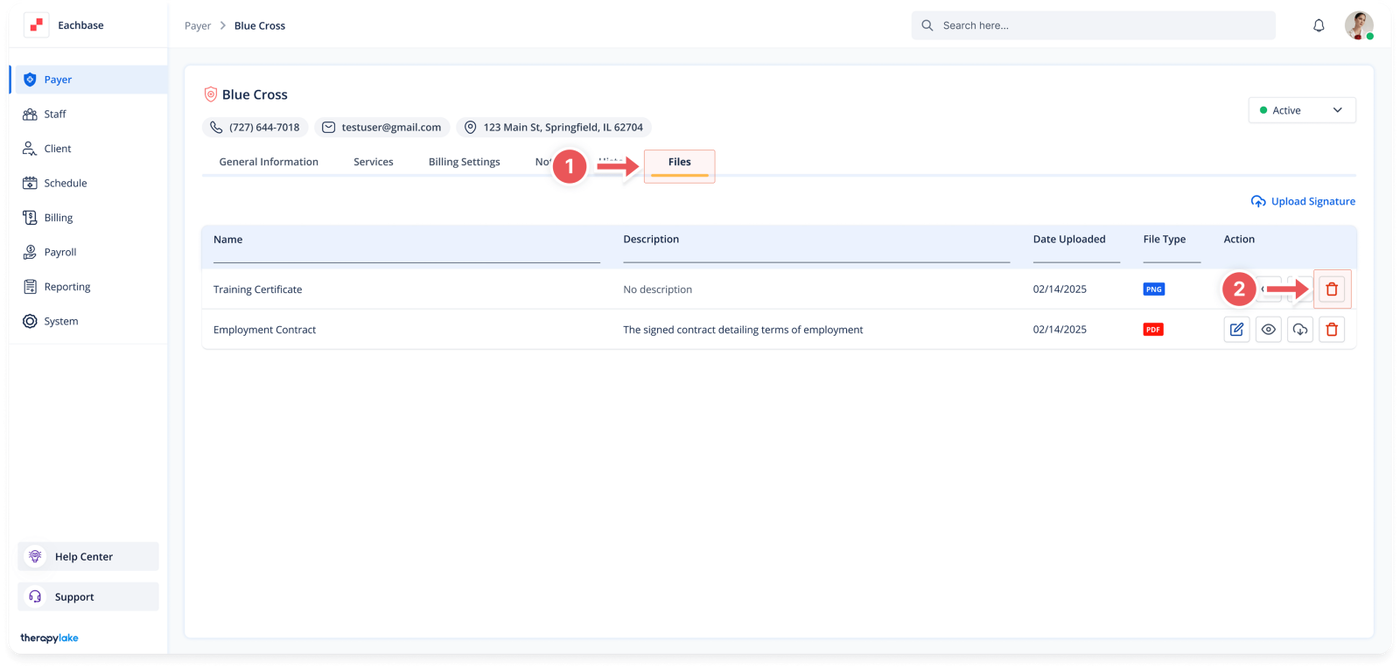Open Staff in sidebar
Viewport: 1400px width, 669px height.
(89, 114)
